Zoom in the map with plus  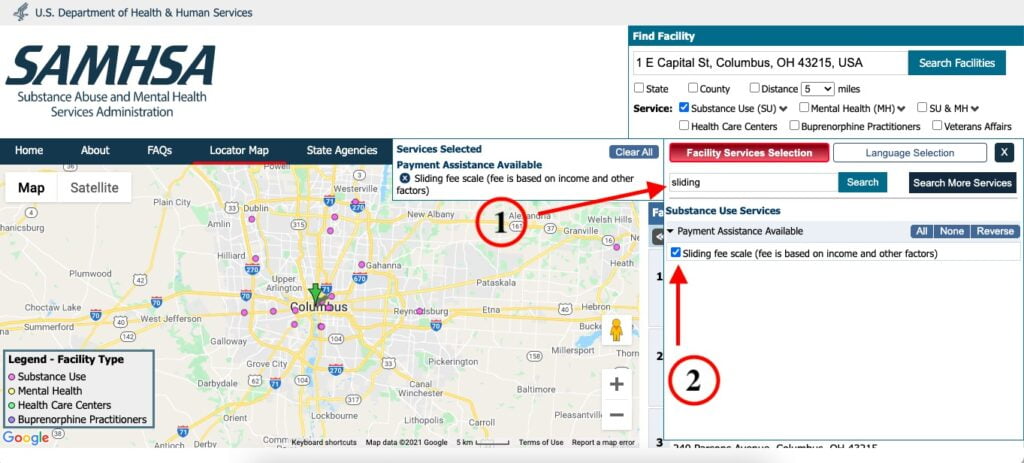(x=616, y=384)
